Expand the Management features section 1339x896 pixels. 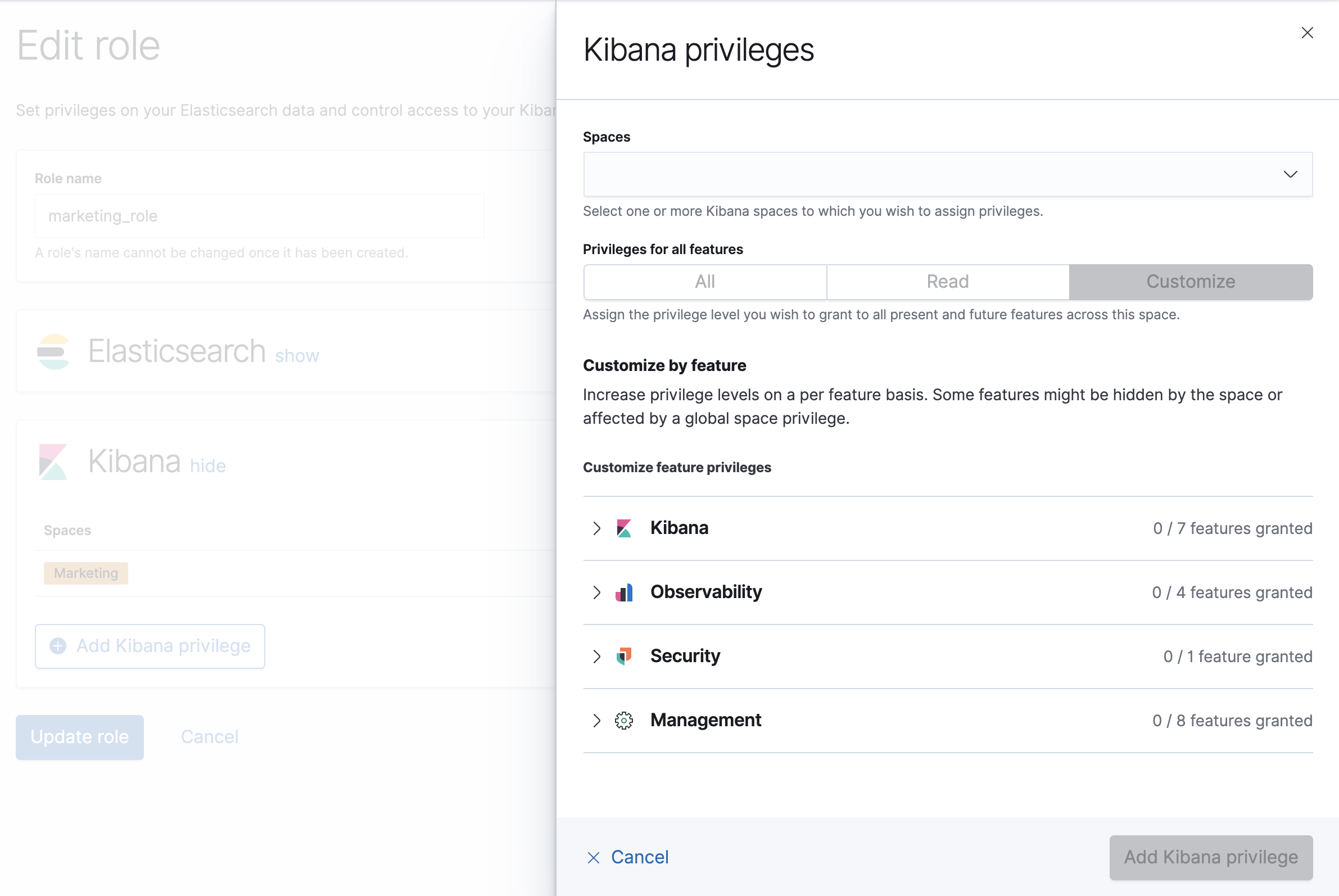pos(596,721)
